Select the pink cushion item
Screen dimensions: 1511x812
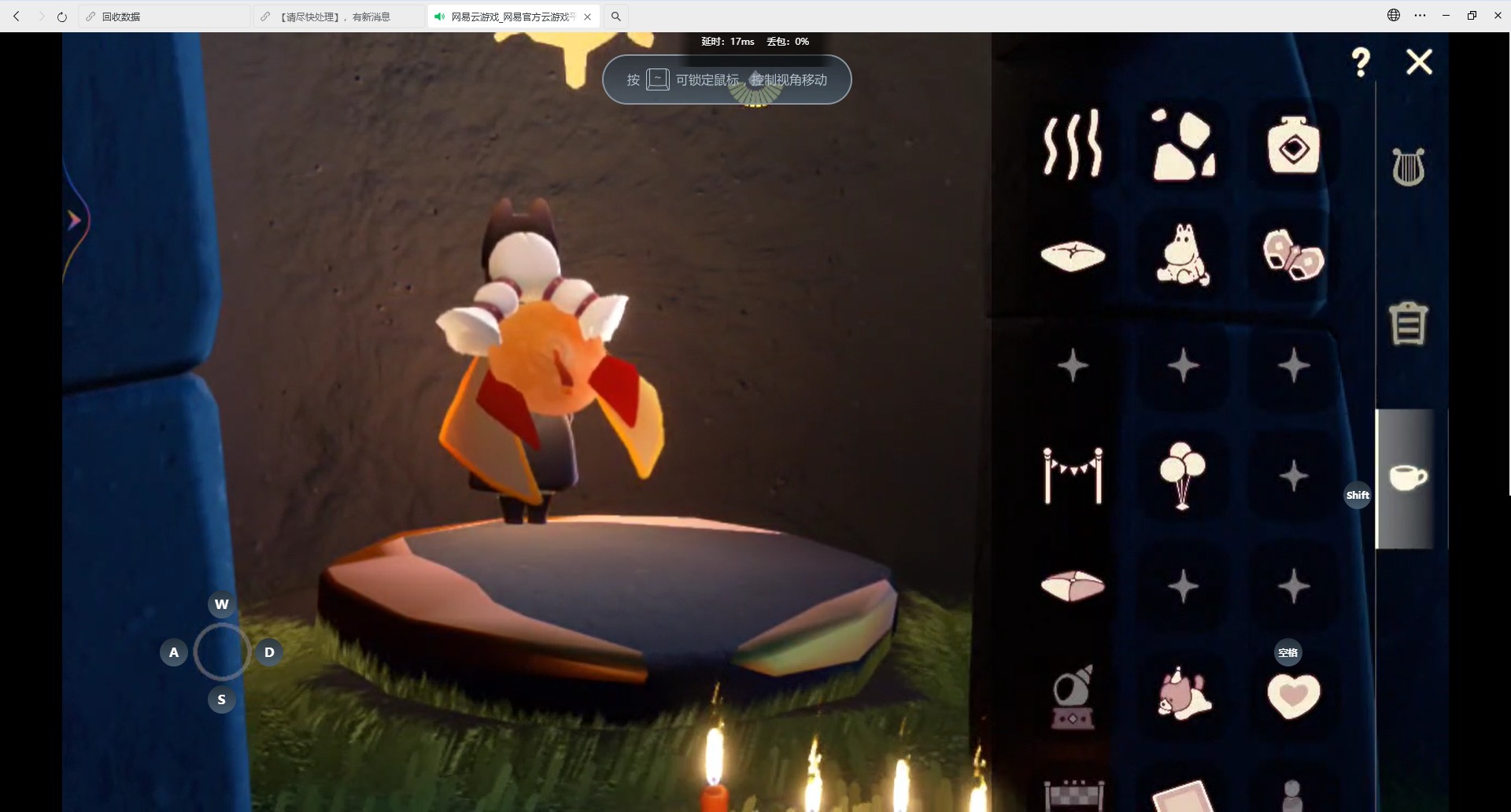(1073, 586)
